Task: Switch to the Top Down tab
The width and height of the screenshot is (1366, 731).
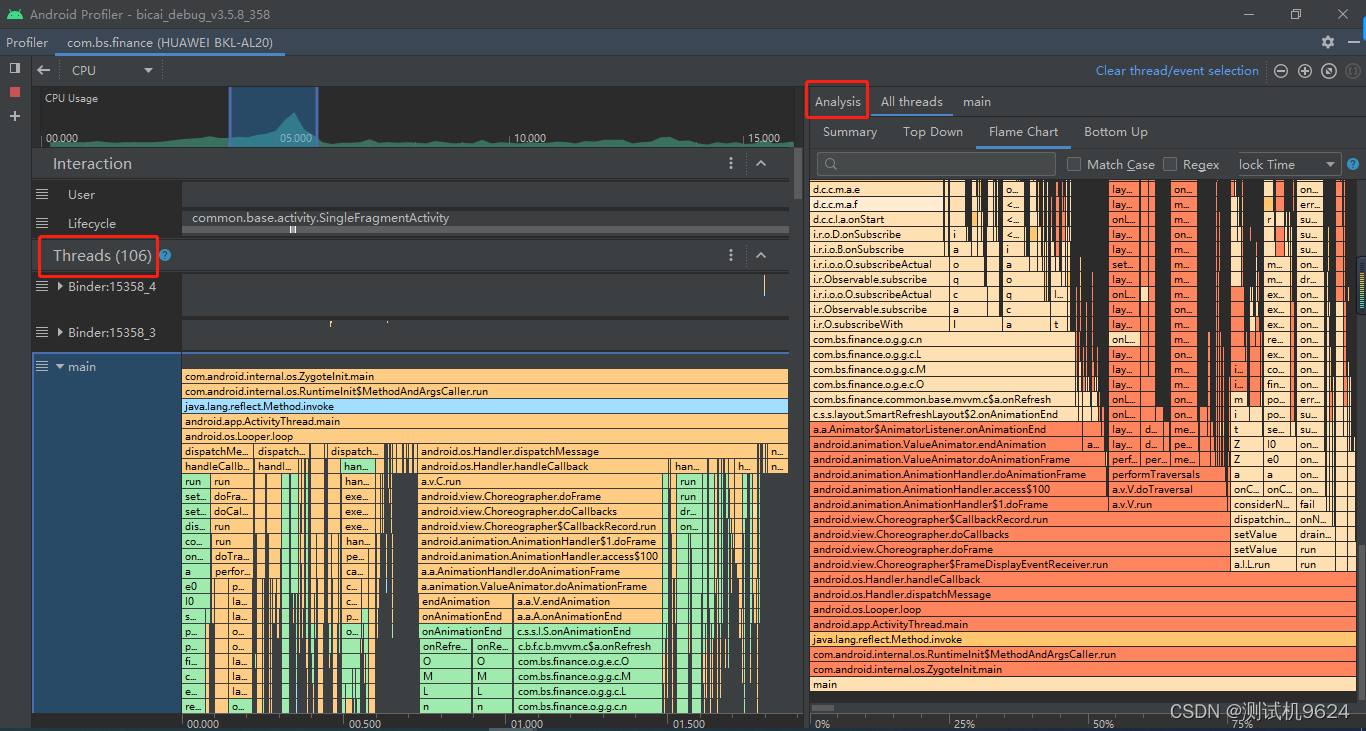Action: 933,131
